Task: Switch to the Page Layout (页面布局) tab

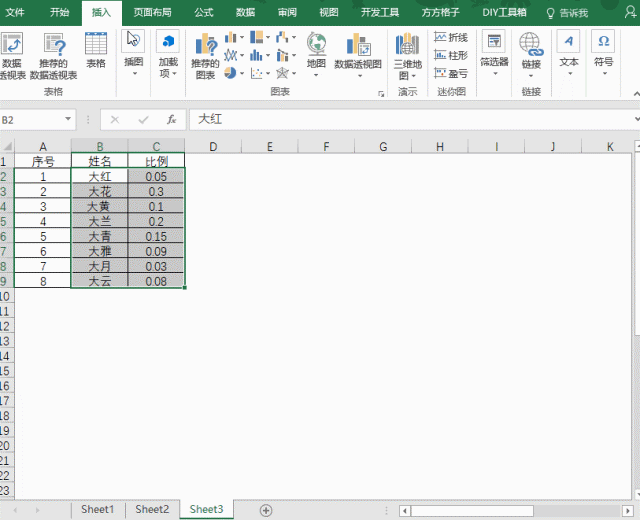Action: click(x=152, y=13)
